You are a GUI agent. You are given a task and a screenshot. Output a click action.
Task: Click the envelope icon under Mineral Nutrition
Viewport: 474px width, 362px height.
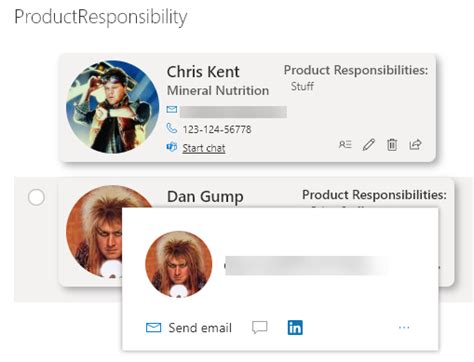pos(172,109)
